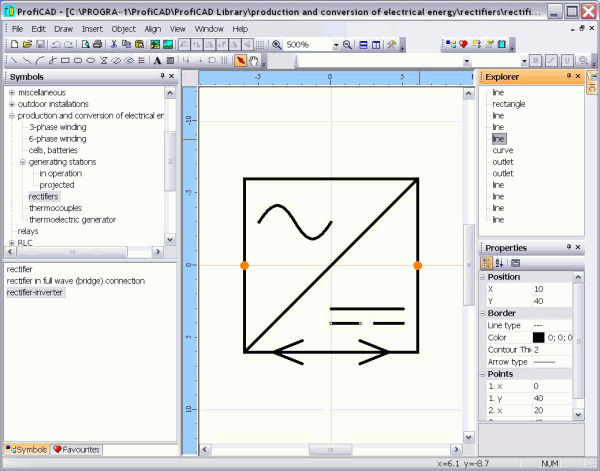Click the Print icon
600x471 pixels.
coord(98,45)
